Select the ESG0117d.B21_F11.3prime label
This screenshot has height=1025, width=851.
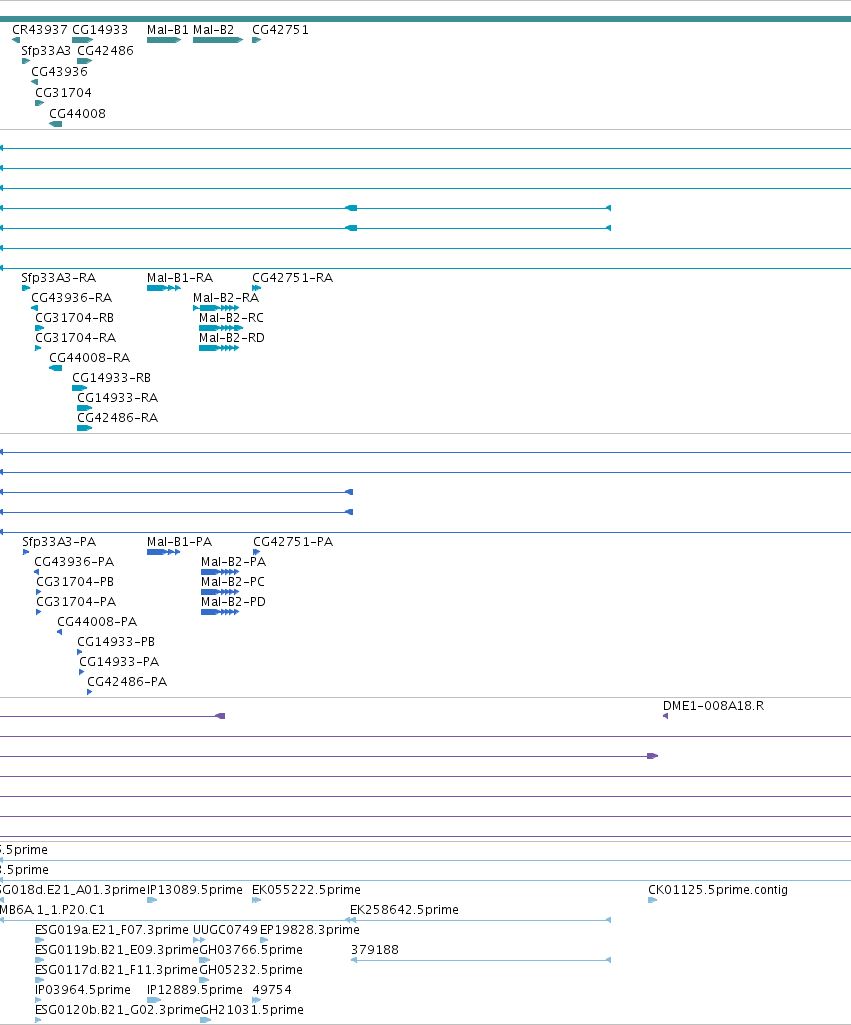tap(116, 970)
